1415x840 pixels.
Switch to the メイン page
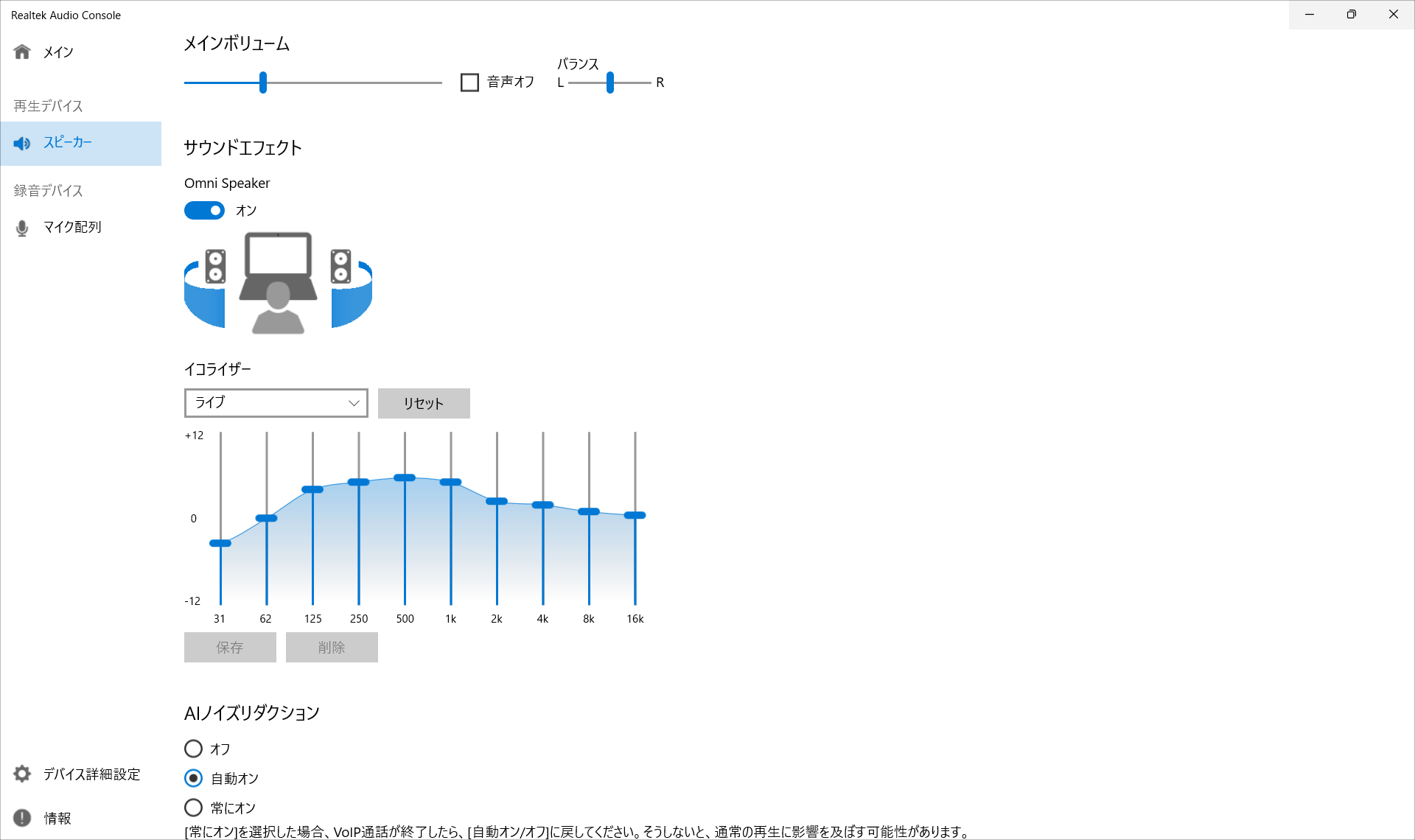(57, 52)
